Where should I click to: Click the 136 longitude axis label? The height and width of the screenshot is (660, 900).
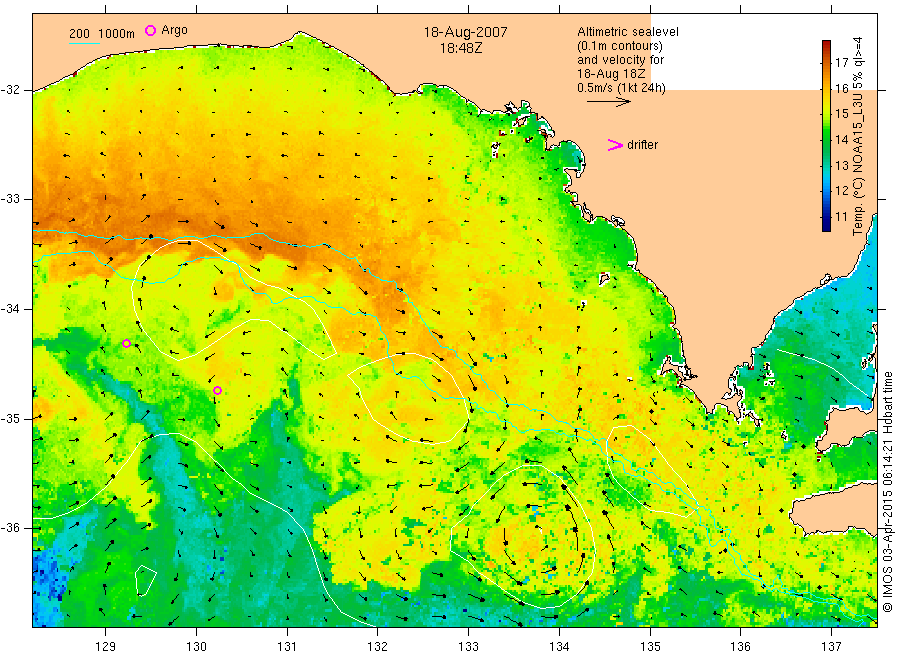tap(740, 647)
